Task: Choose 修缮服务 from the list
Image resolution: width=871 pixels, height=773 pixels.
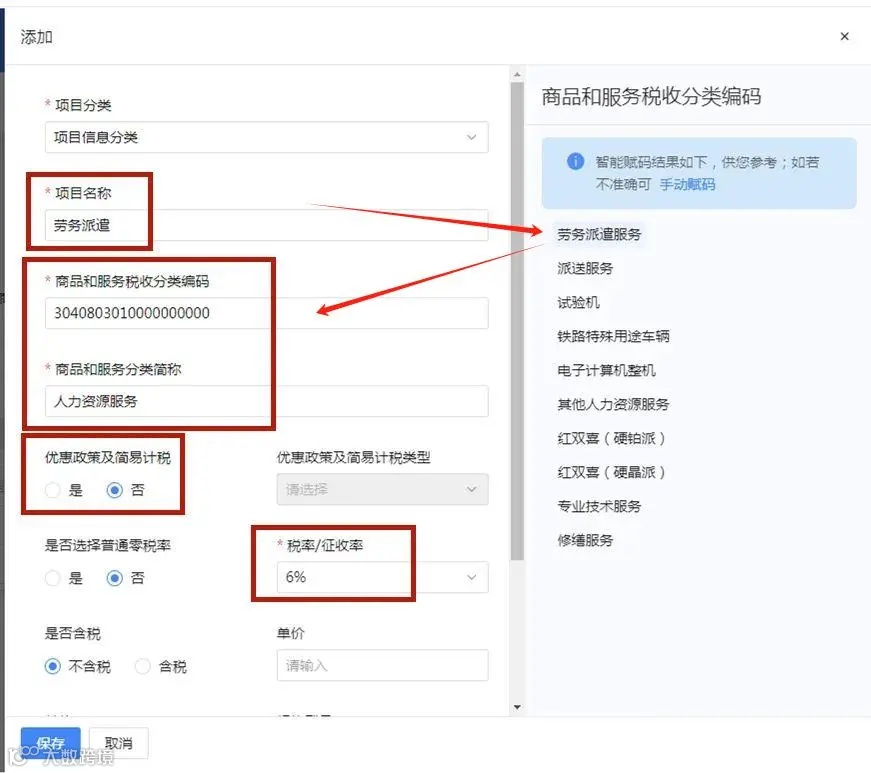Action: [x=585, y=540]
